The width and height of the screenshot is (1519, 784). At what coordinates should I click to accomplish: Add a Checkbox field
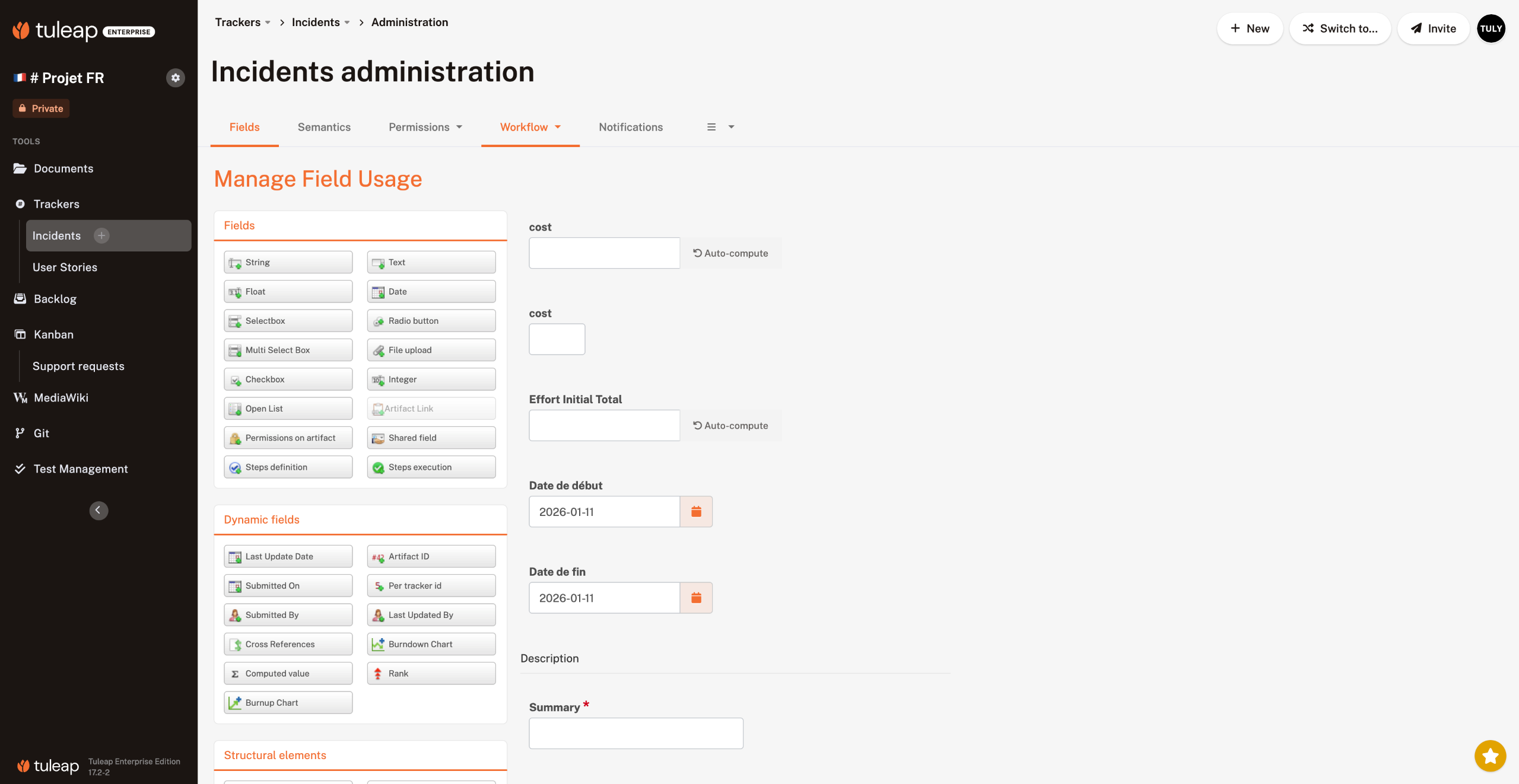(288, 380)
